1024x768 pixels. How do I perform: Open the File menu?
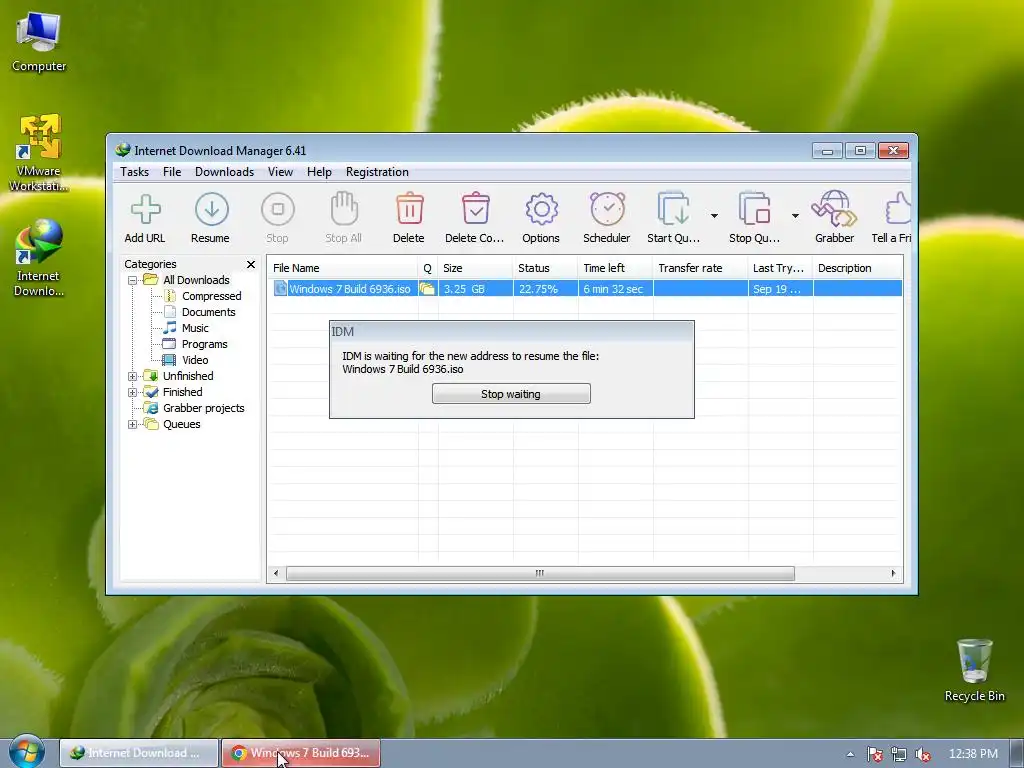[x=172, y=172]
